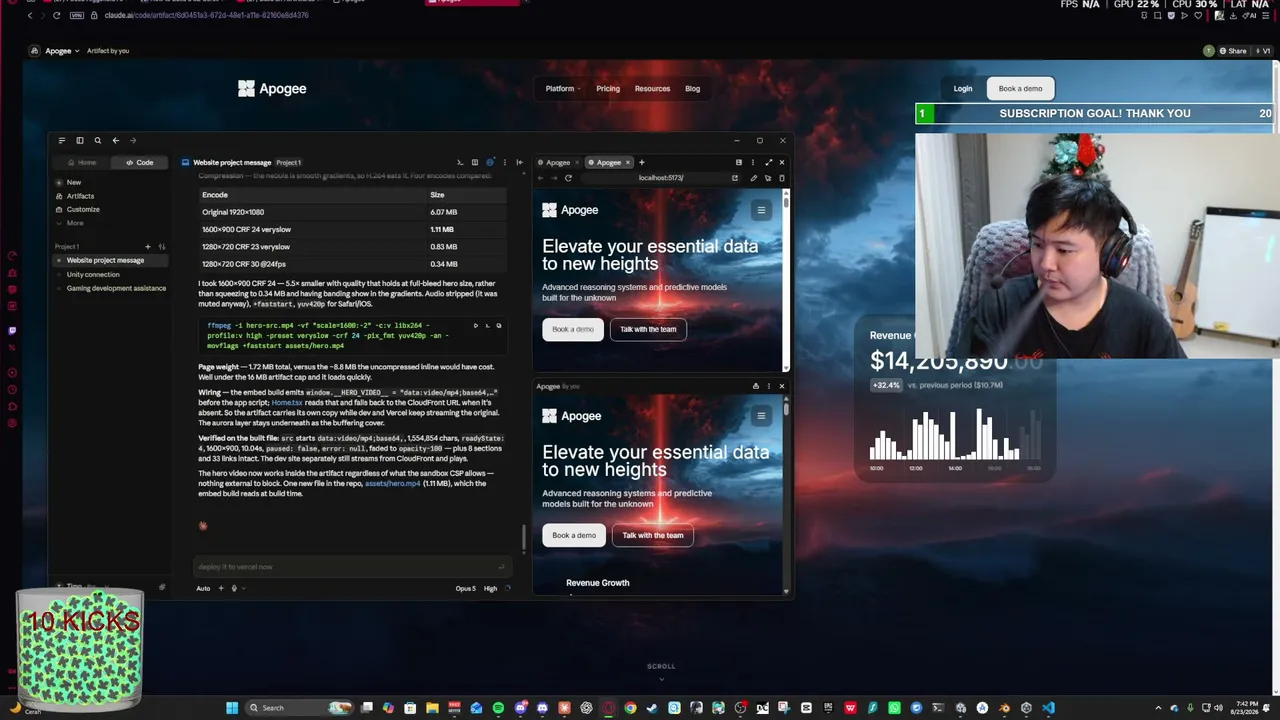The width and height of the screenshot is (1280, 720).
Task: Click Login on the background Apogee site
Action: [963, 89]
